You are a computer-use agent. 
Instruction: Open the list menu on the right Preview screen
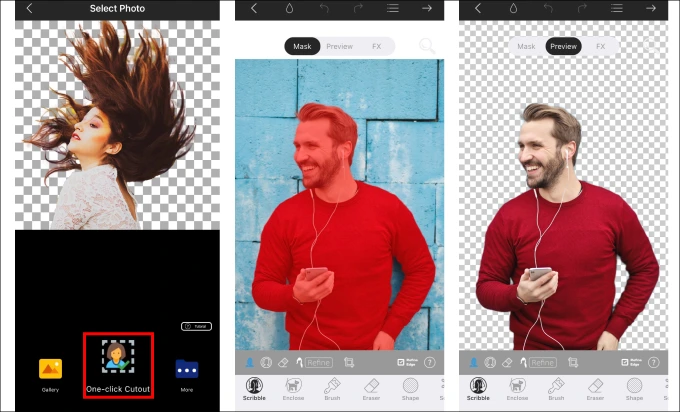pyautogui.click(x=617, y=8)
